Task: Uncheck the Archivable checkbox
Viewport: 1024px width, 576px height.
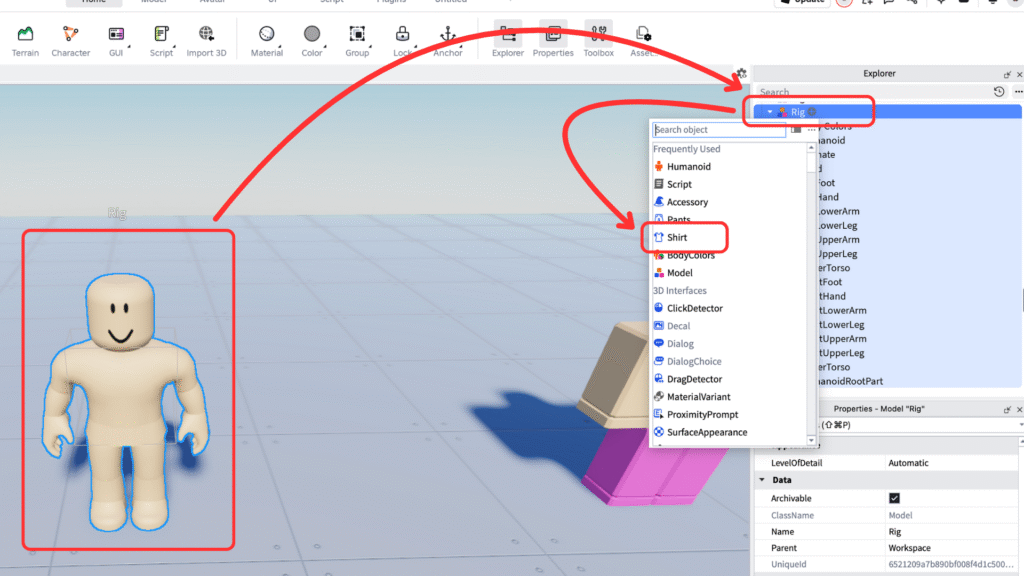Action: click(894, 498)
